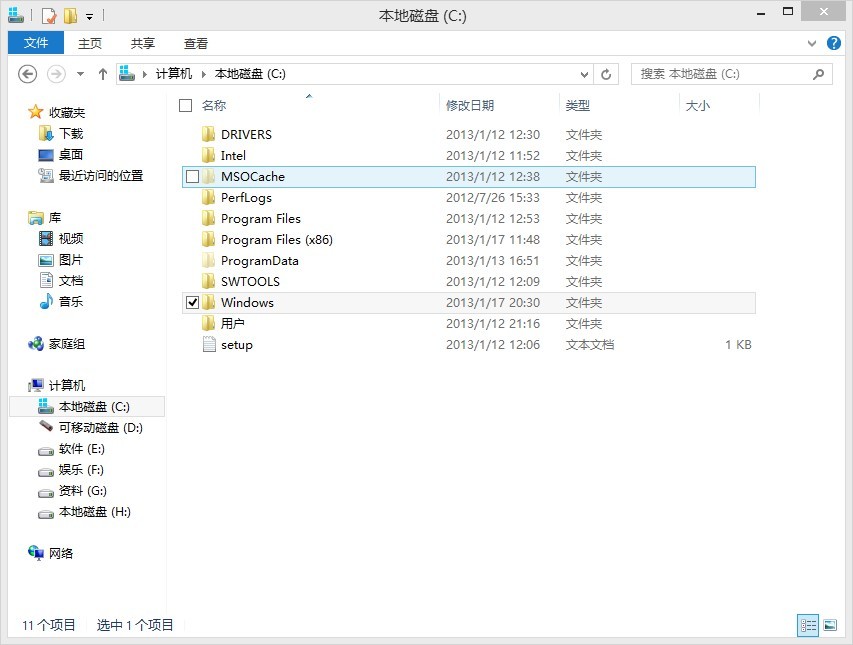Open the recent locations dropdown arrow
The height and width of the screenshot is (645, 853).
[81, 74]
